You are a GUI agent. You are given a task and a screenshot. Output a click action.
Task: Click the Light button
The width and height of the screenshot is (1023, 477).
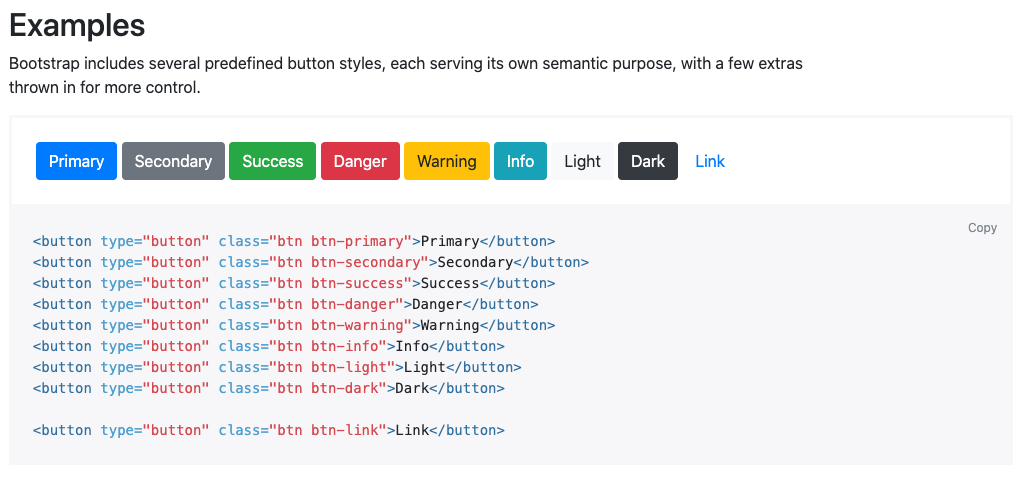(x=583, y=161)
